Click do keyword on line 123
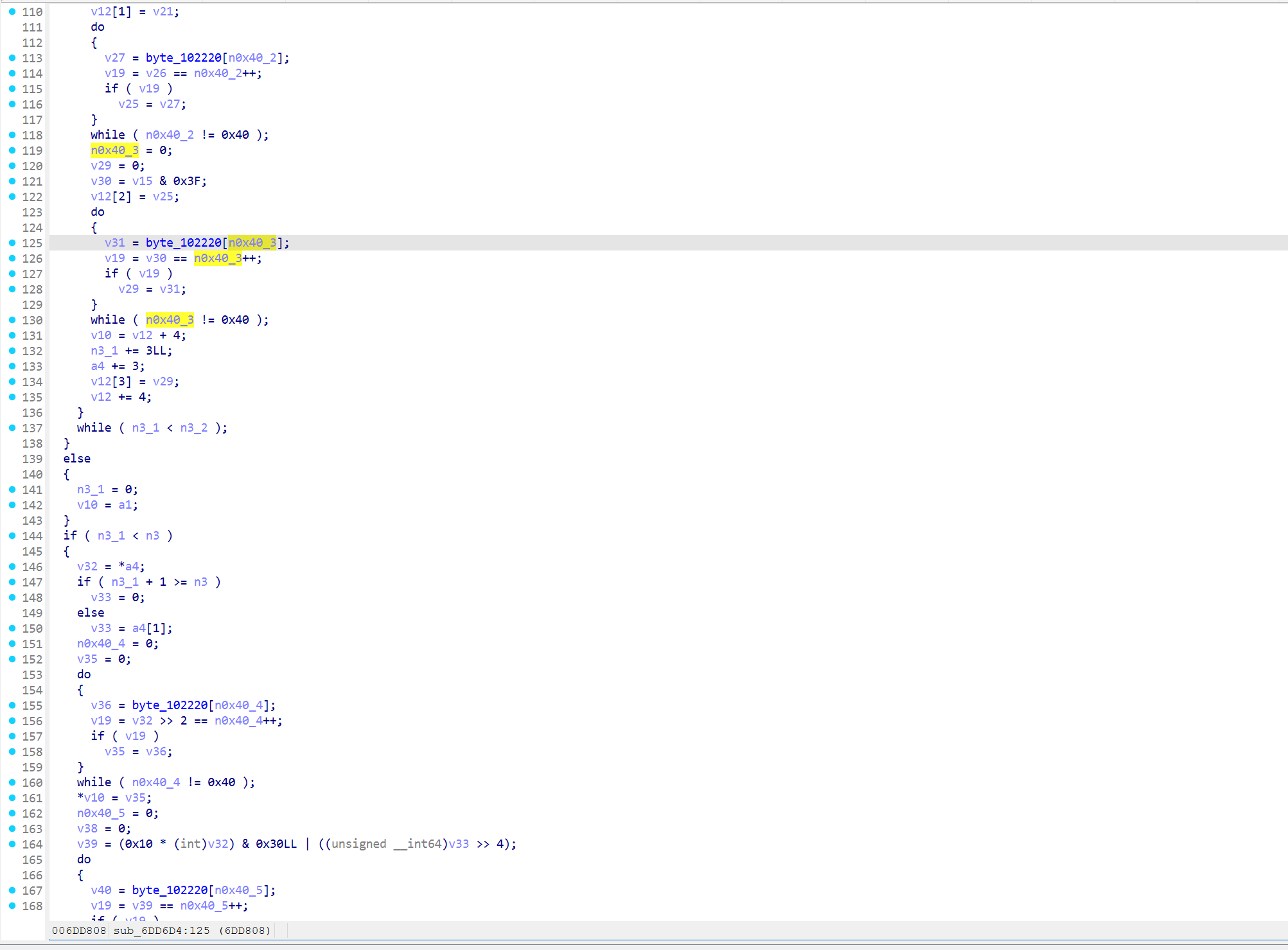 pyautogui.click(x=98, y=212)
